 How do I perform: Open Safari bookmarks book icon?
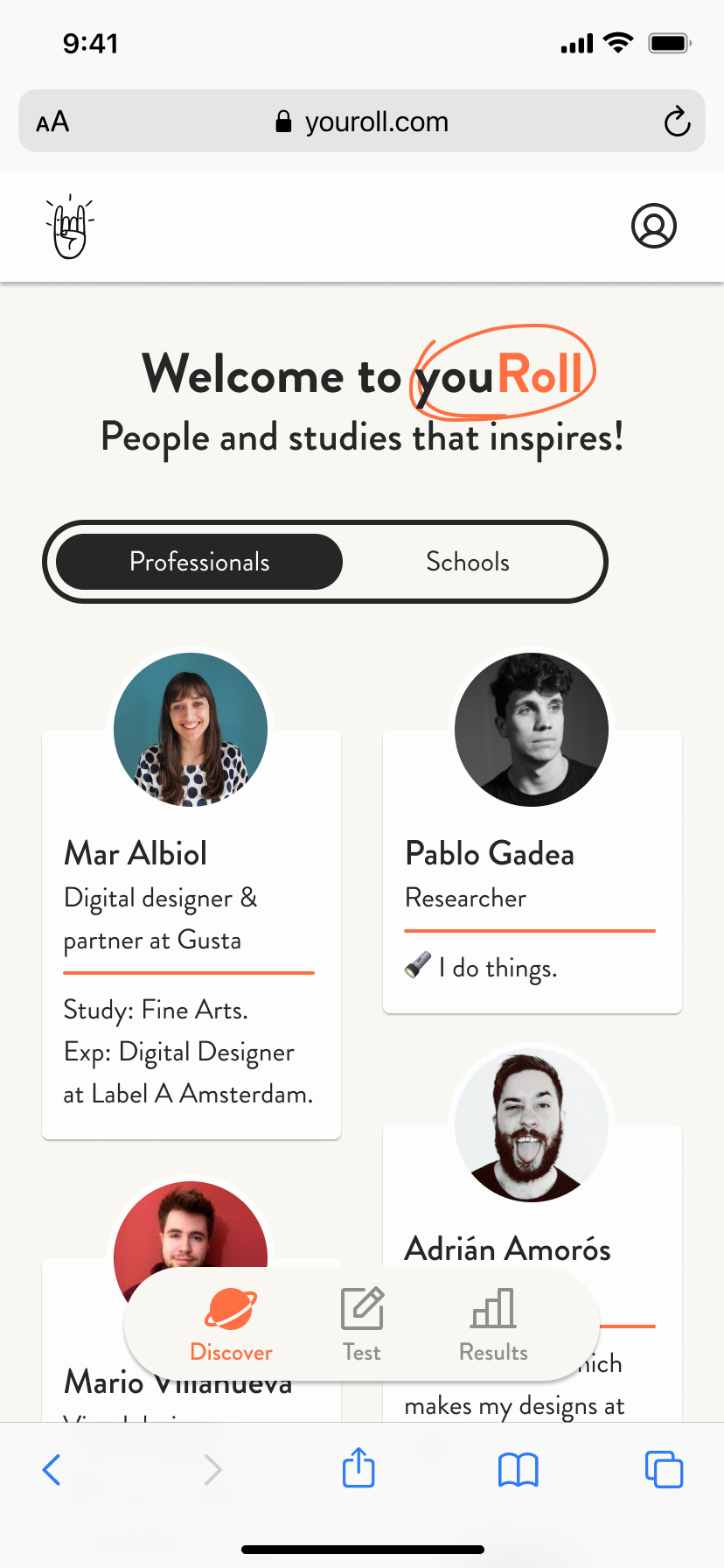518,1469
